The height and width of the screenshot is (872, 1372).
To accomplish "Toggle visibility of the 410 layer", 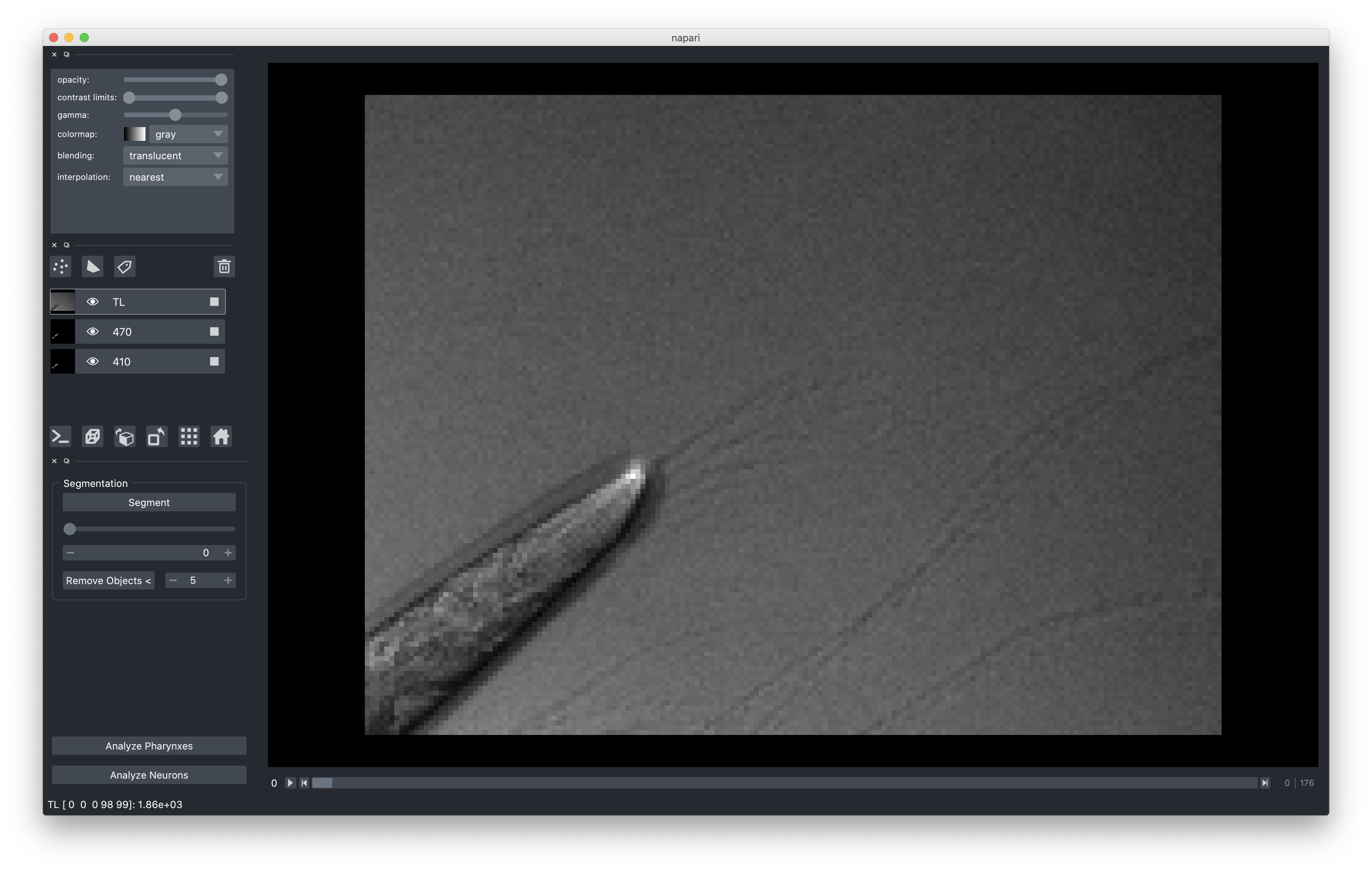I will point(92,362).
